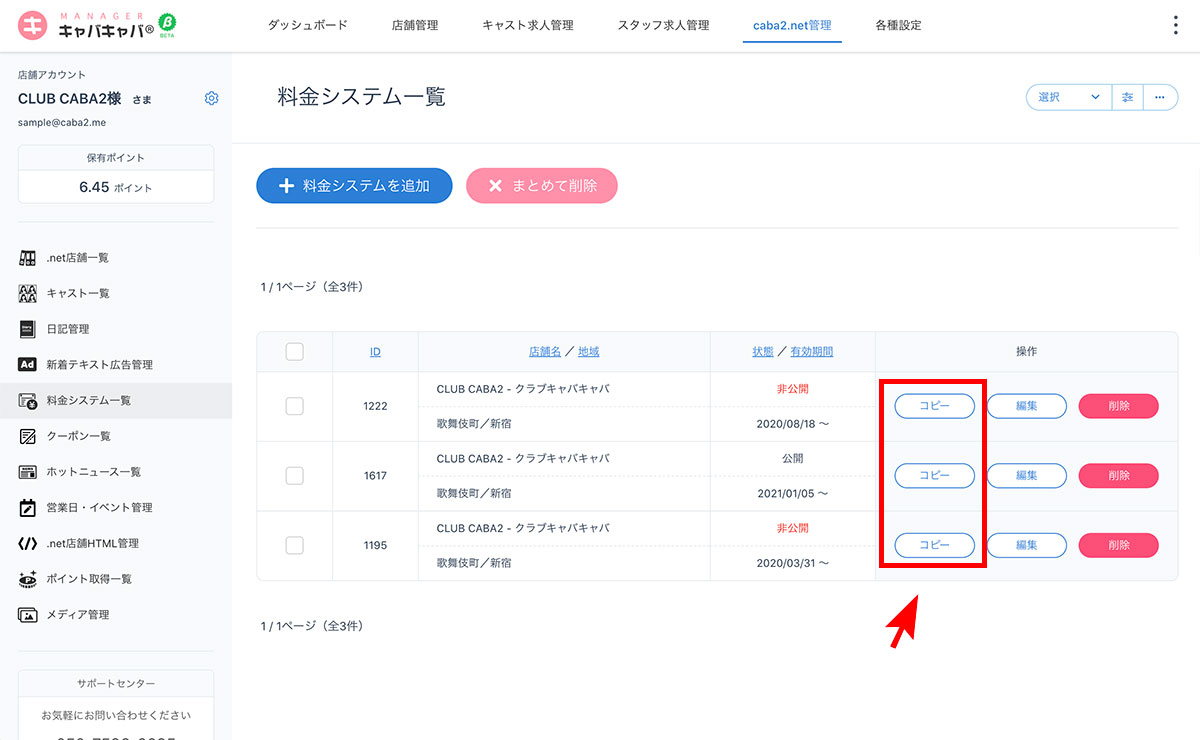The height and width of the screenshot is (740, 1200).
Task: Open the .net店舗一覧 sidebar icon
Action: tap(28, 258)
